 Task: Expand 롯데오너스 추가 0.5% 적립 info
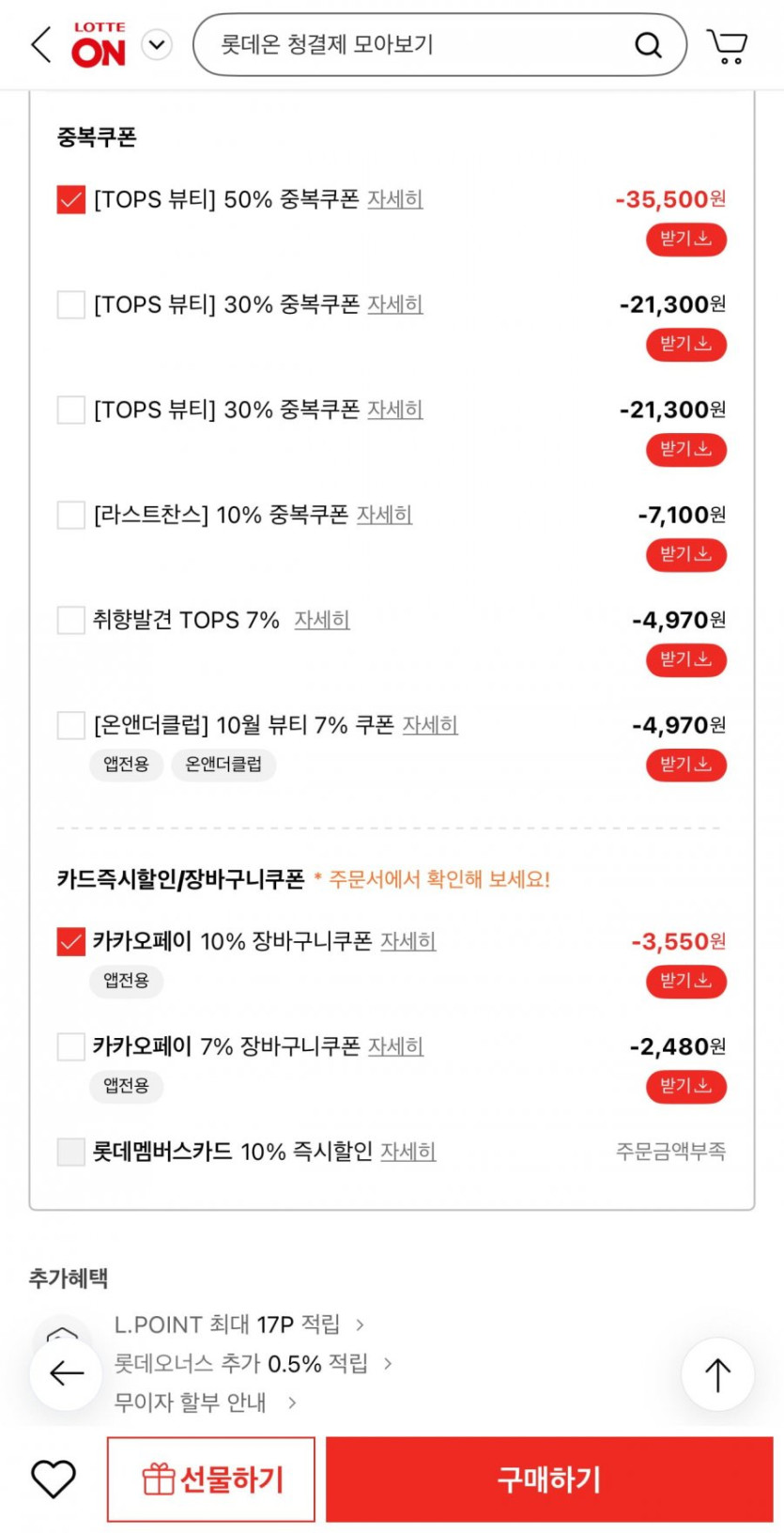(x=254, y=1363)
